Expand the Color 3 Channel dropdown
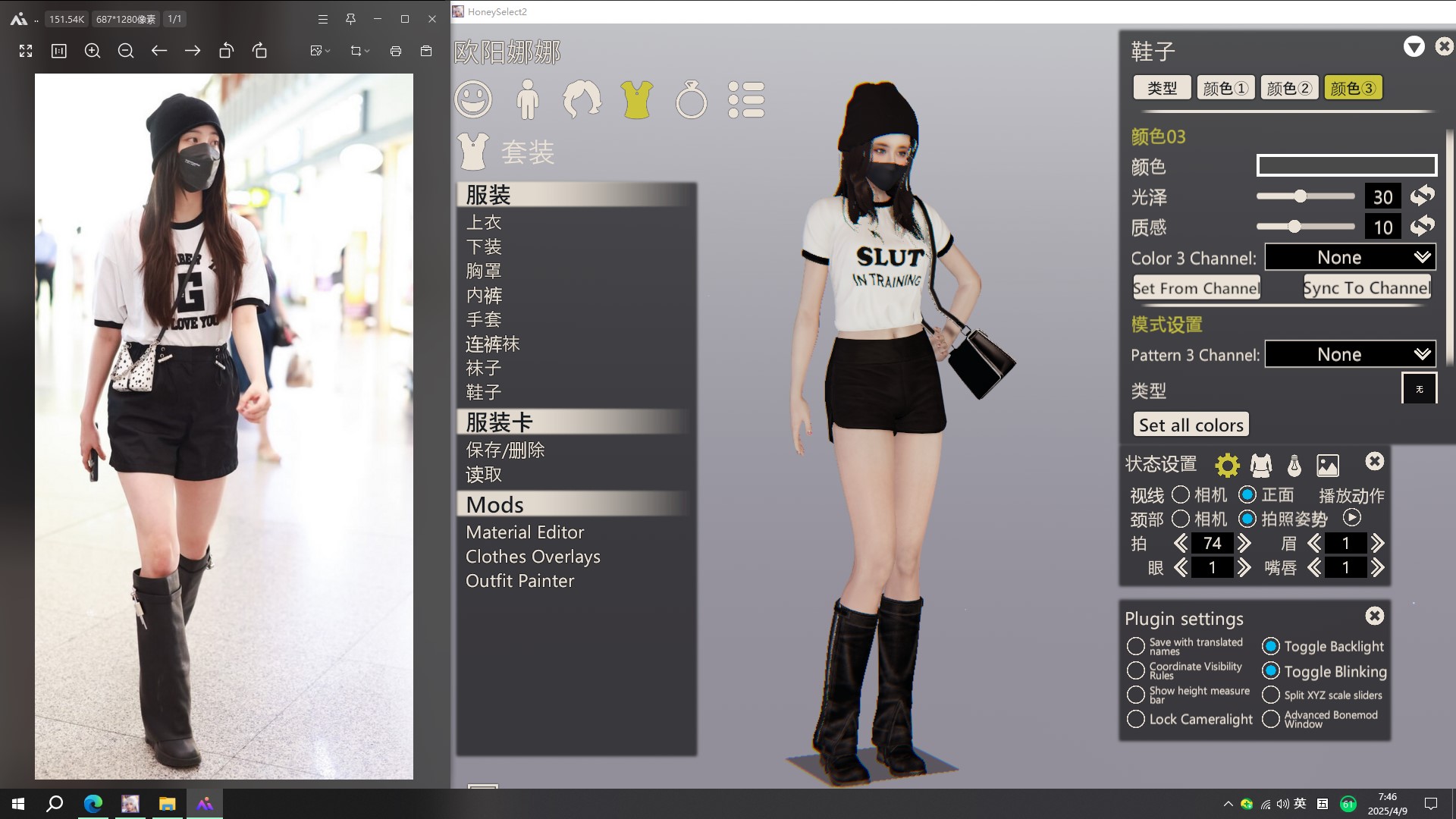Viewport: 1456px width, 819px height. coord(1350,257)
